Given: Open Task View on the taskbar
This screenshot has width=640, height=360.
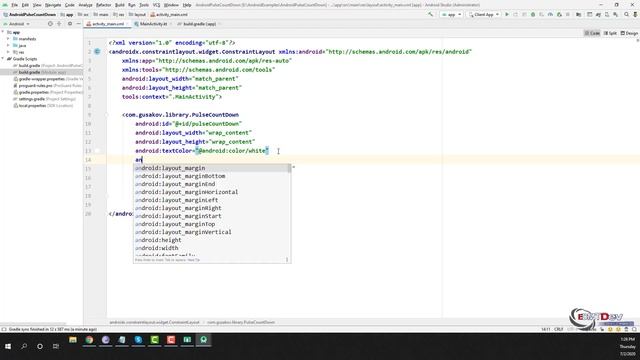Looking at the screenshot, I should [x=56, y=346].
